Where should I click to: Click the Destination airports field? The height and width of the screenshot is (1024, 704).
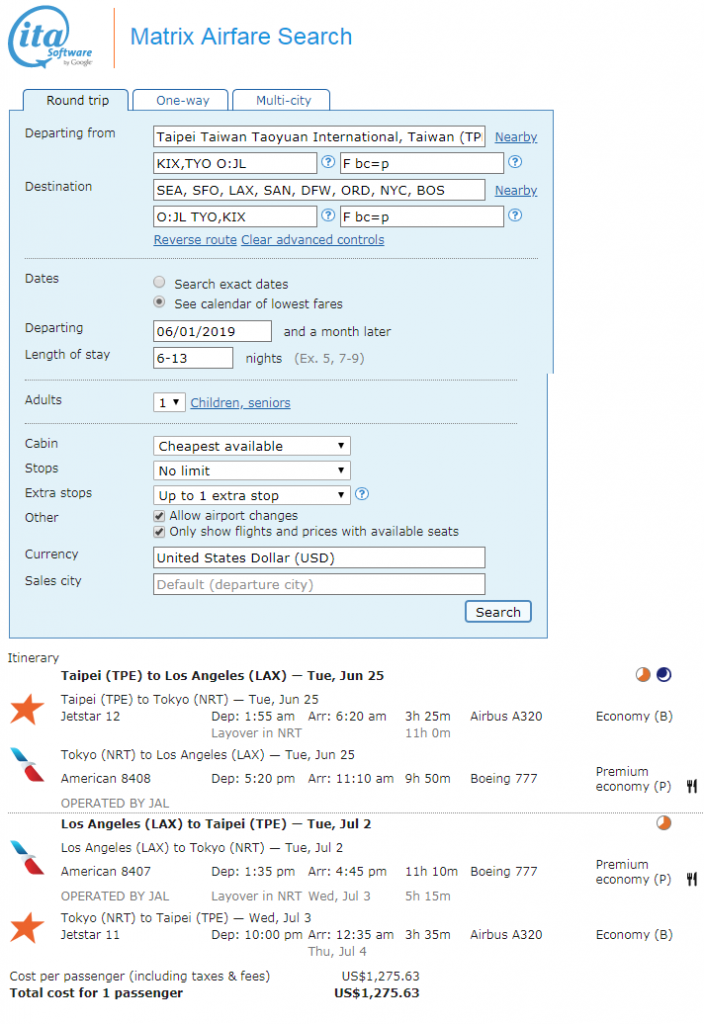319,190
